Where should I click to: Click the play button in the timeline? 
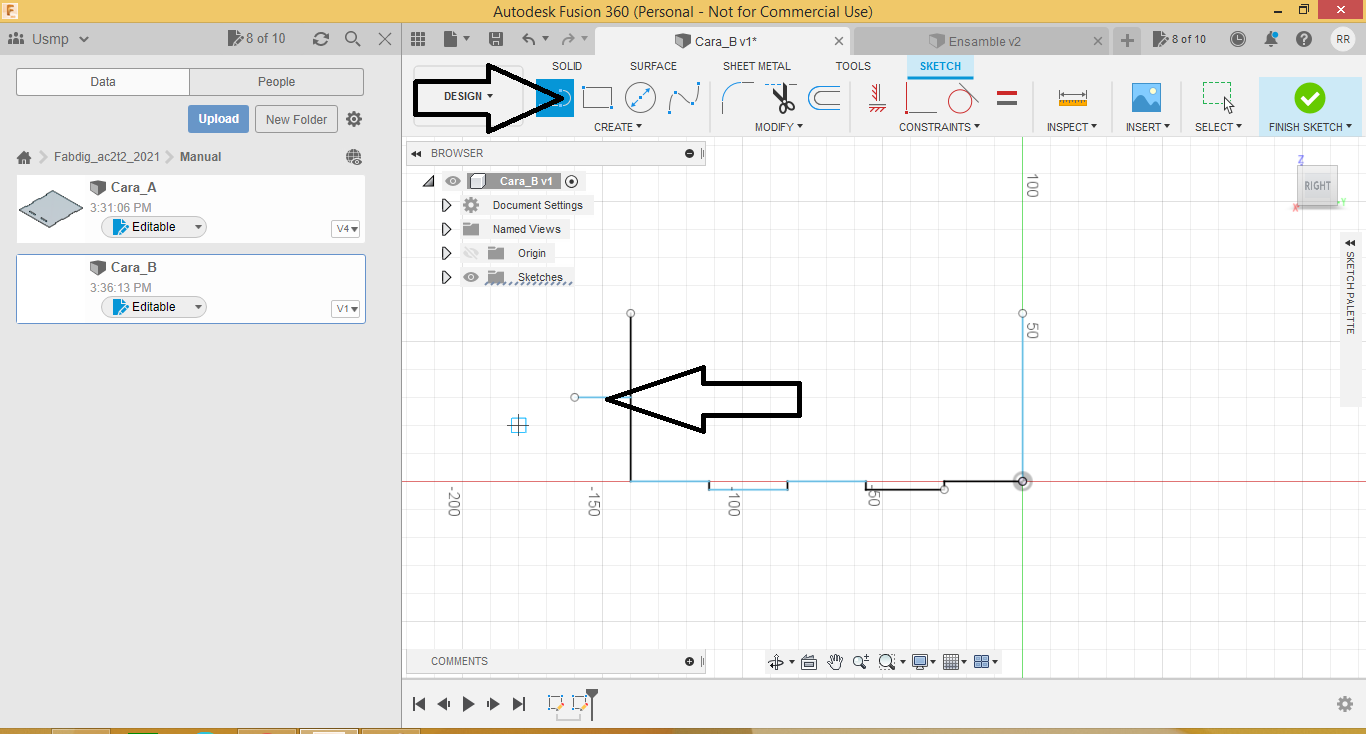[x=468, y=704]
